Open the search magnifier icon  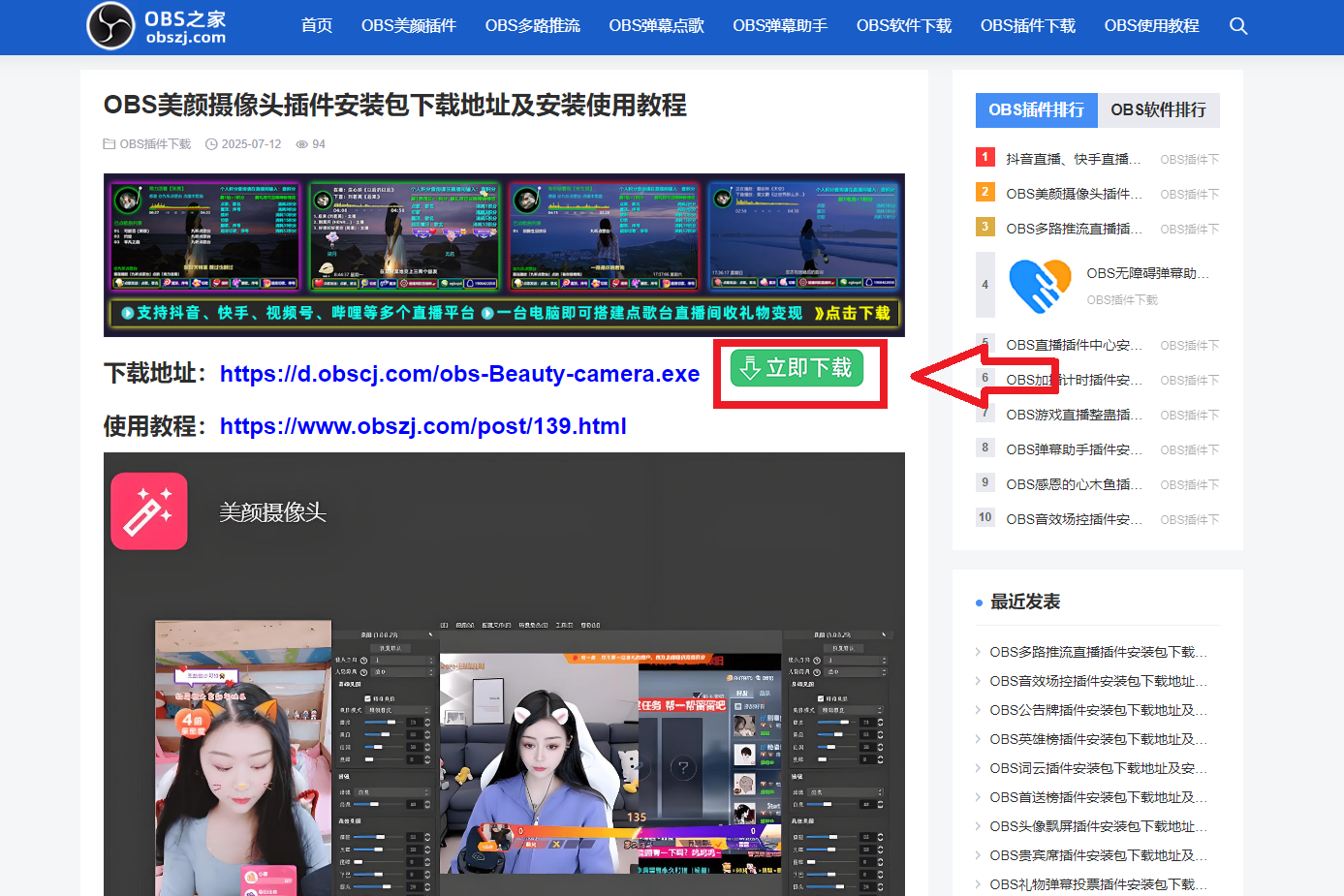coord(1238,26)
